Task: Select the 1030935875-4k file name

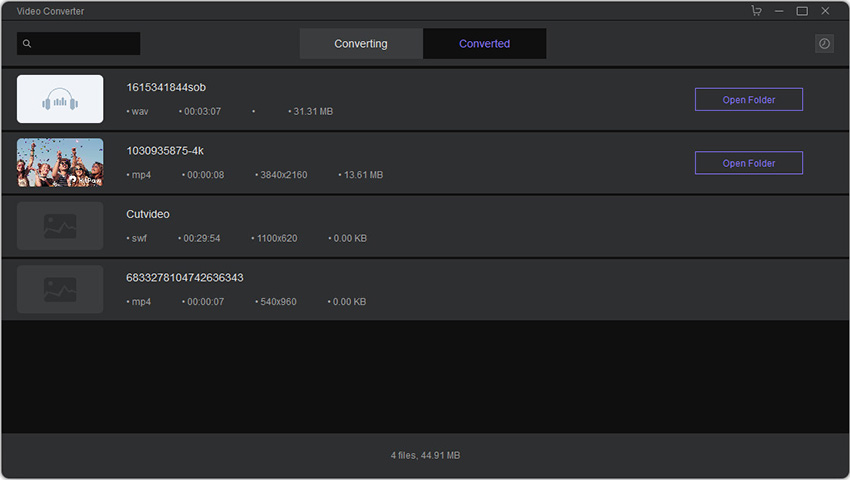Action: point(166,151)
